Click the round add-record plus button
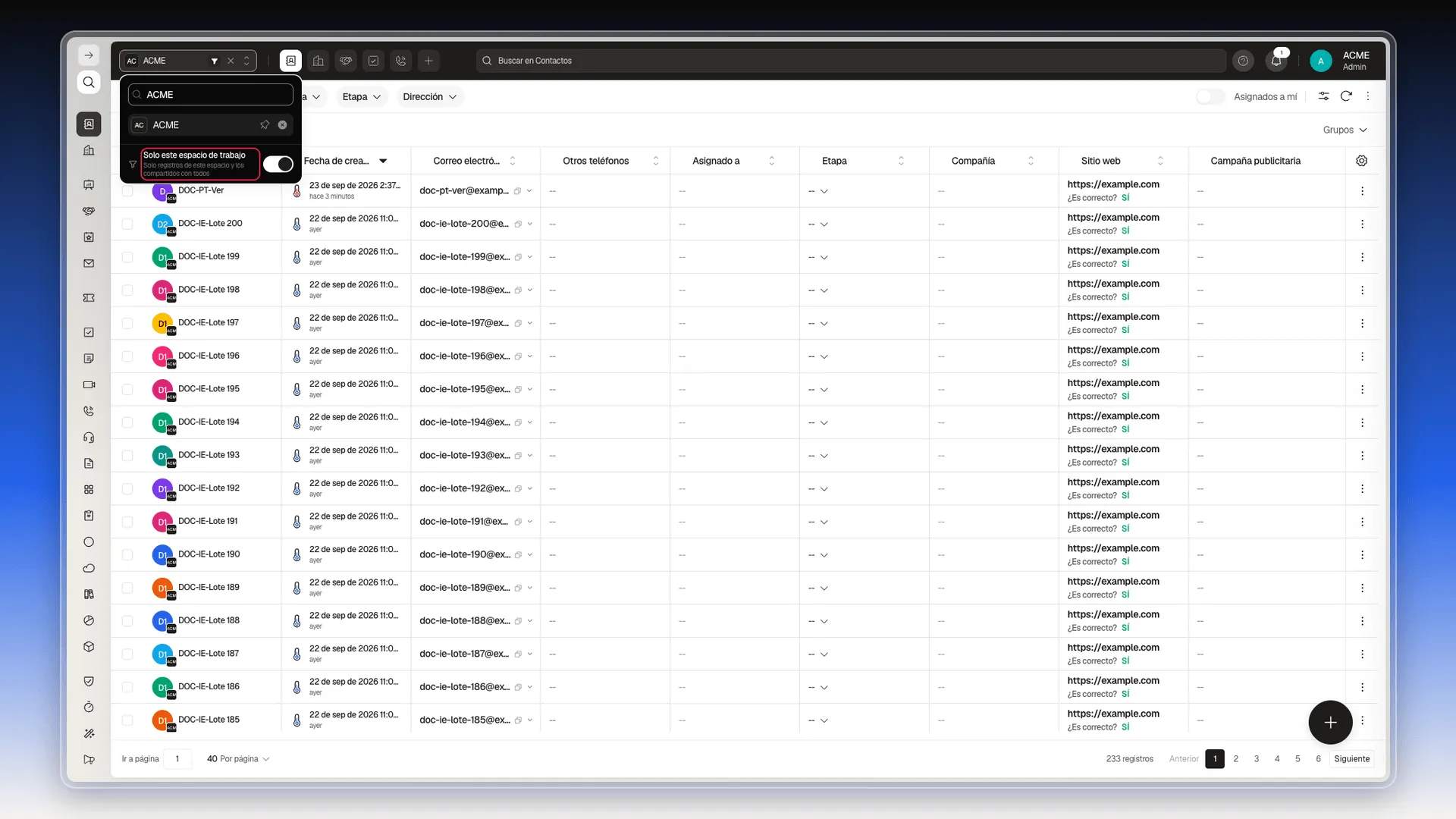This screenshot has width=1456, height=819. [1330, 722]
